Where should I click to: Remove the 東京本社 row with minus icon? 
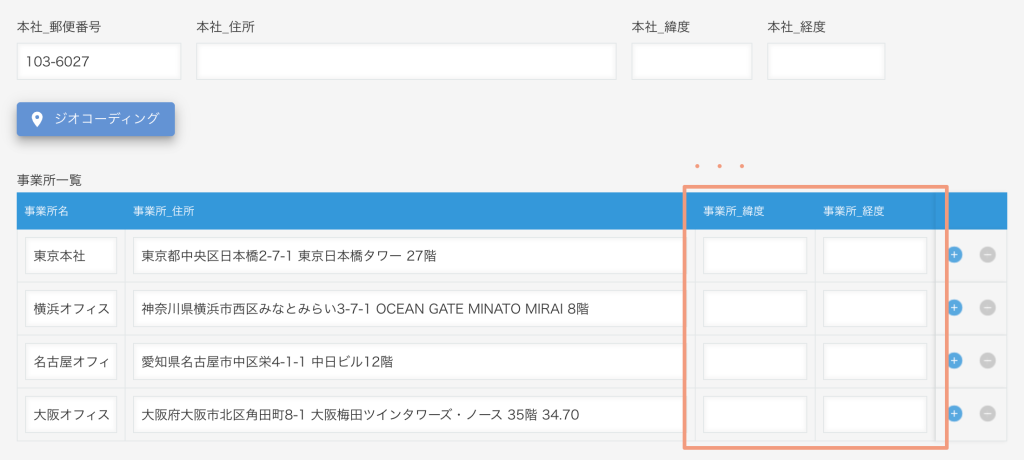click(987, 255)
